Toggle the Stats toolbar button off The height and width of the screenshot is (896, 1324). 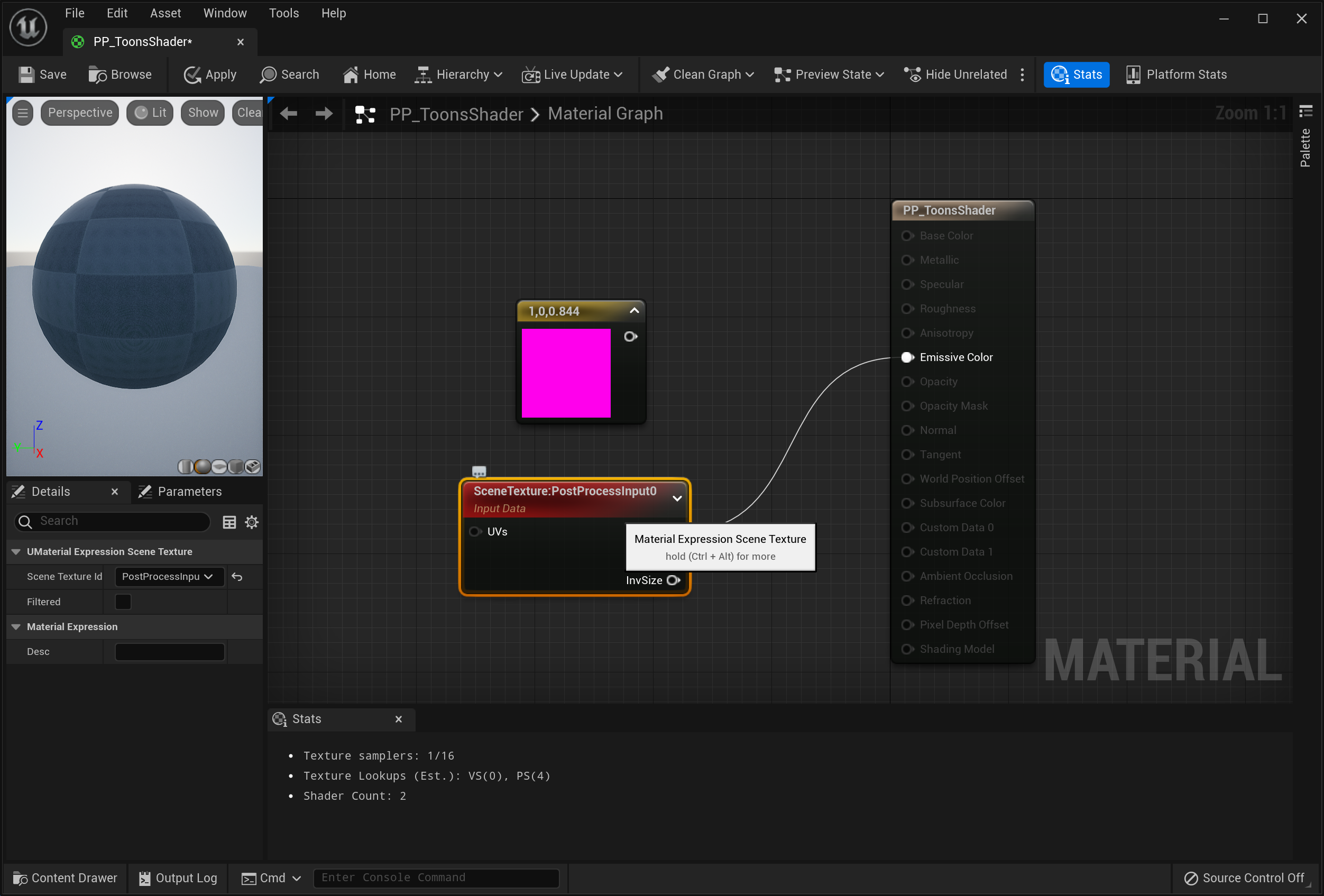coord(1075,75)
